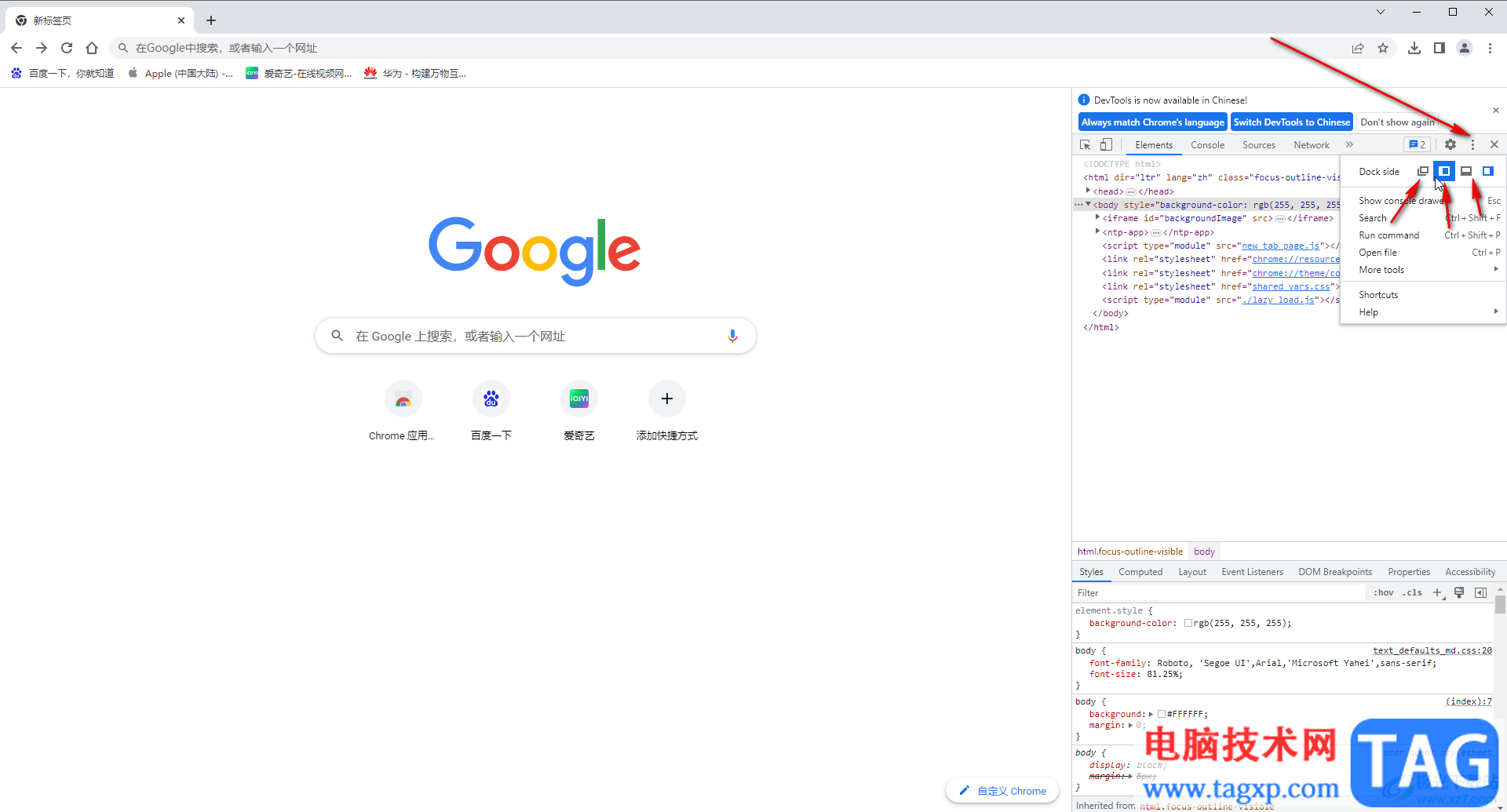Expand the ntp-app element node
The width and height of the screenshot is (1507, 812).
(1097, 231)
